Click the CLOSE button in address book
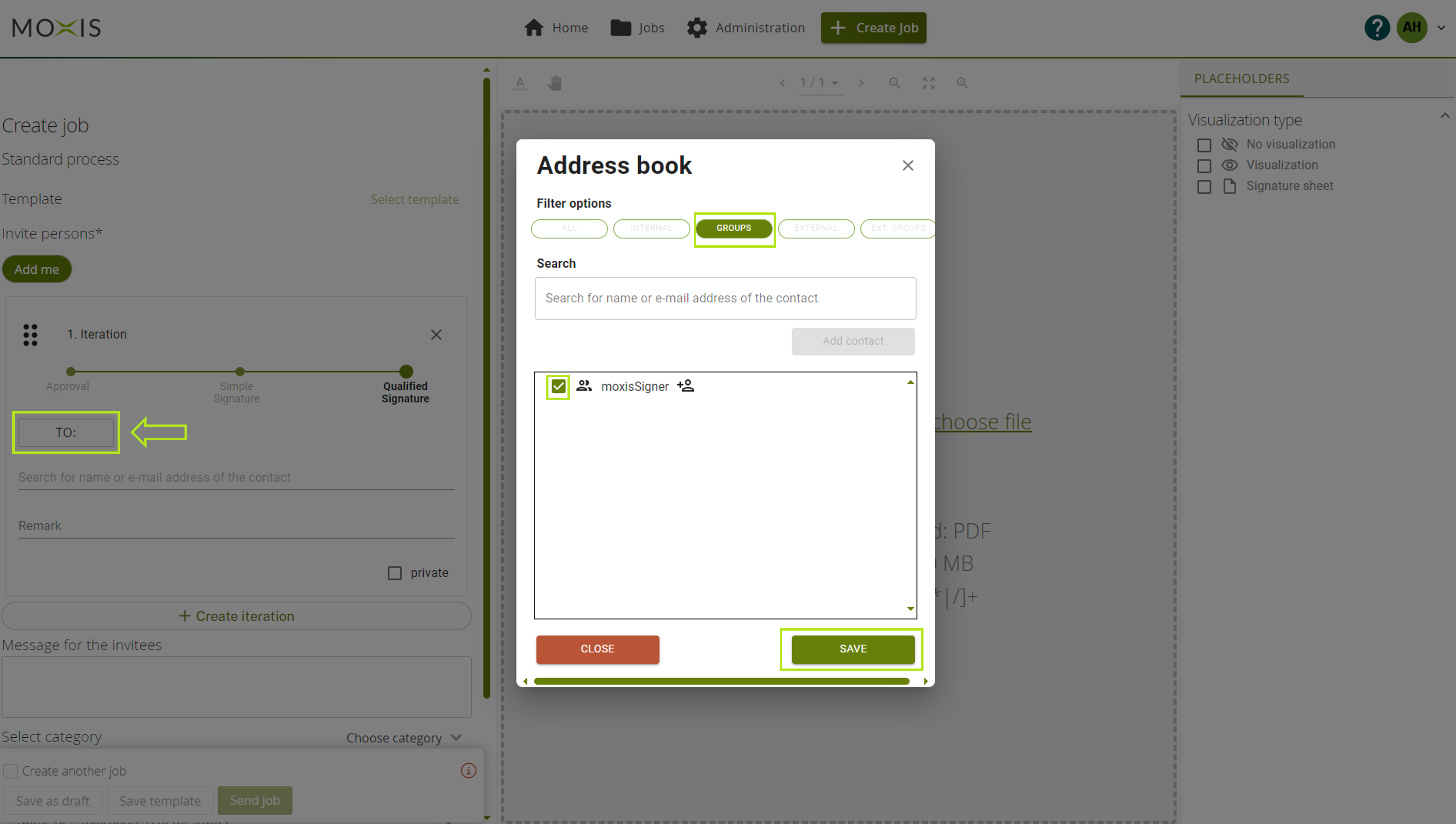 point(597,648)
